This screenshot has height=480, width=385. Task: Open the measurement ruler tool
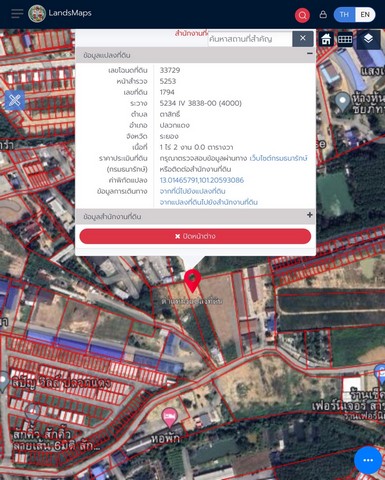(x=345, y=39)
